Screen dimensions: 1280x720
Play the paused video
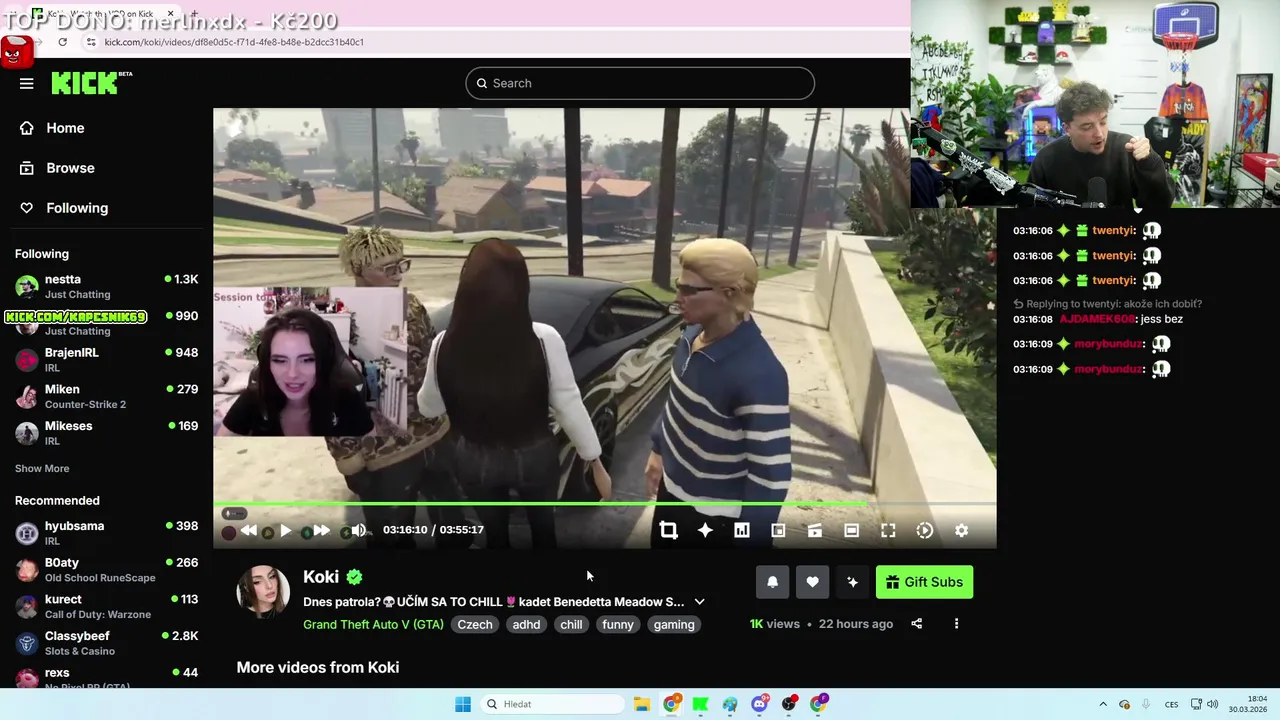[285, 531]
